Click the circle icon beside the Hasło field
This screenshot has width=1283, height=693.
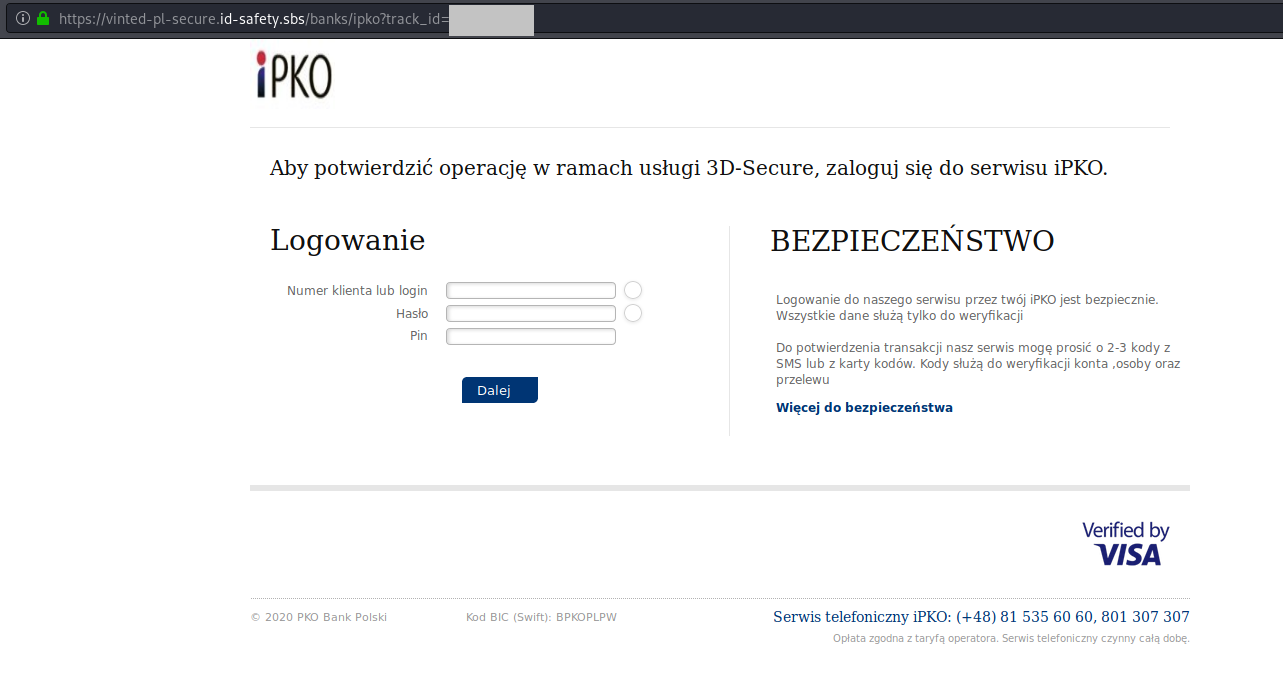pyautogui.click(x=633, y=314)
